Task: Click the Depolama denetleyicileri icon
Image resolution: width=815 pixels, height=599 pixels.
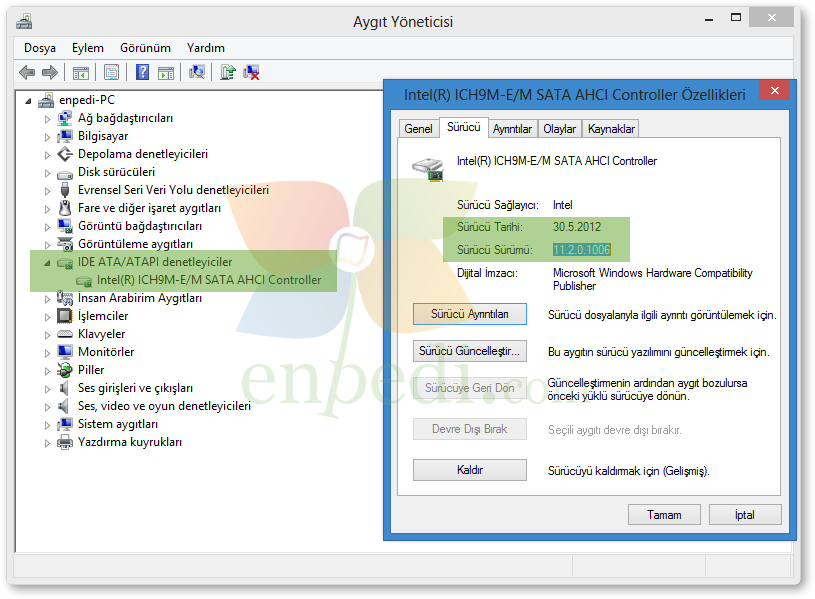Action: [x=64, y=154]
